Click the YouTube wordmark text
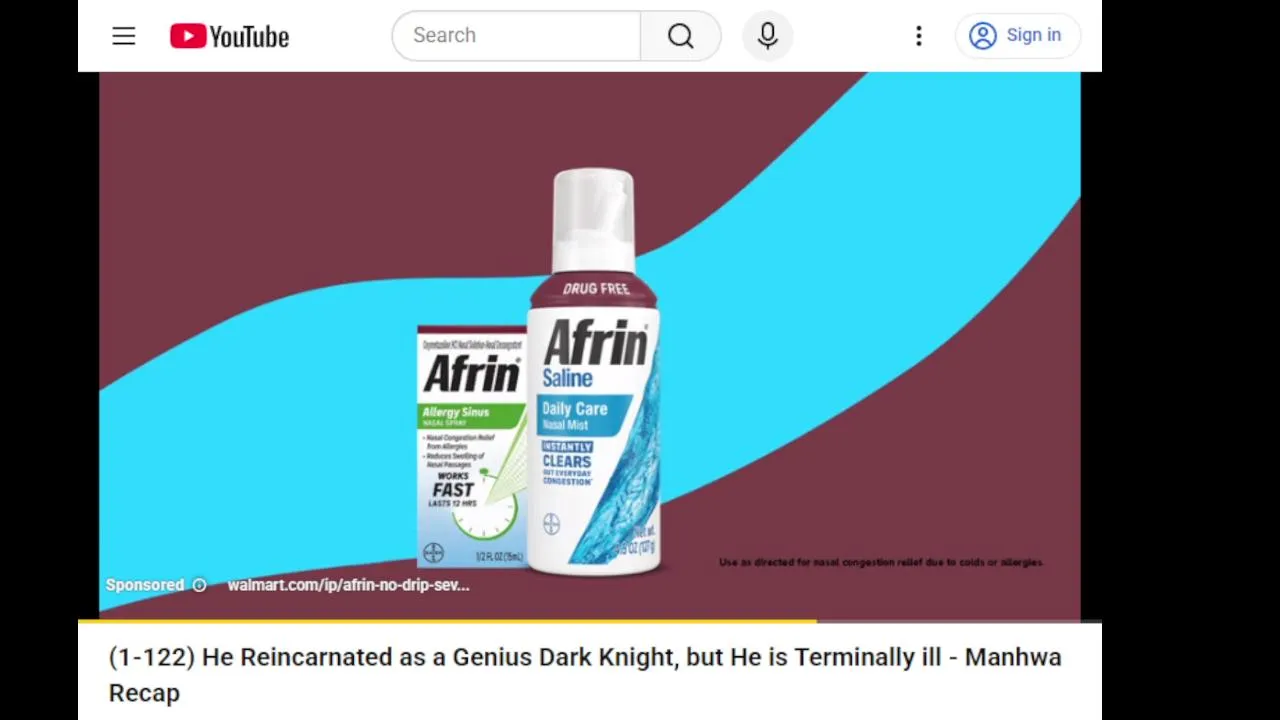1280x720 pixels. point(250,37)
